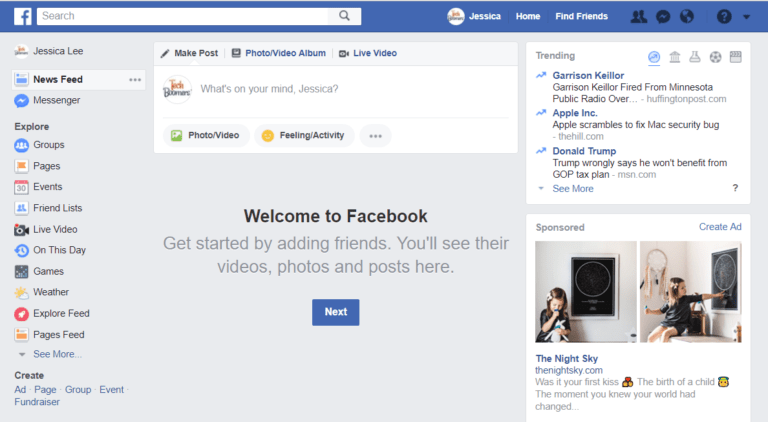Click composer profile picture thumbnail
This screenshot has width=768, height=422.
(177, 89)
